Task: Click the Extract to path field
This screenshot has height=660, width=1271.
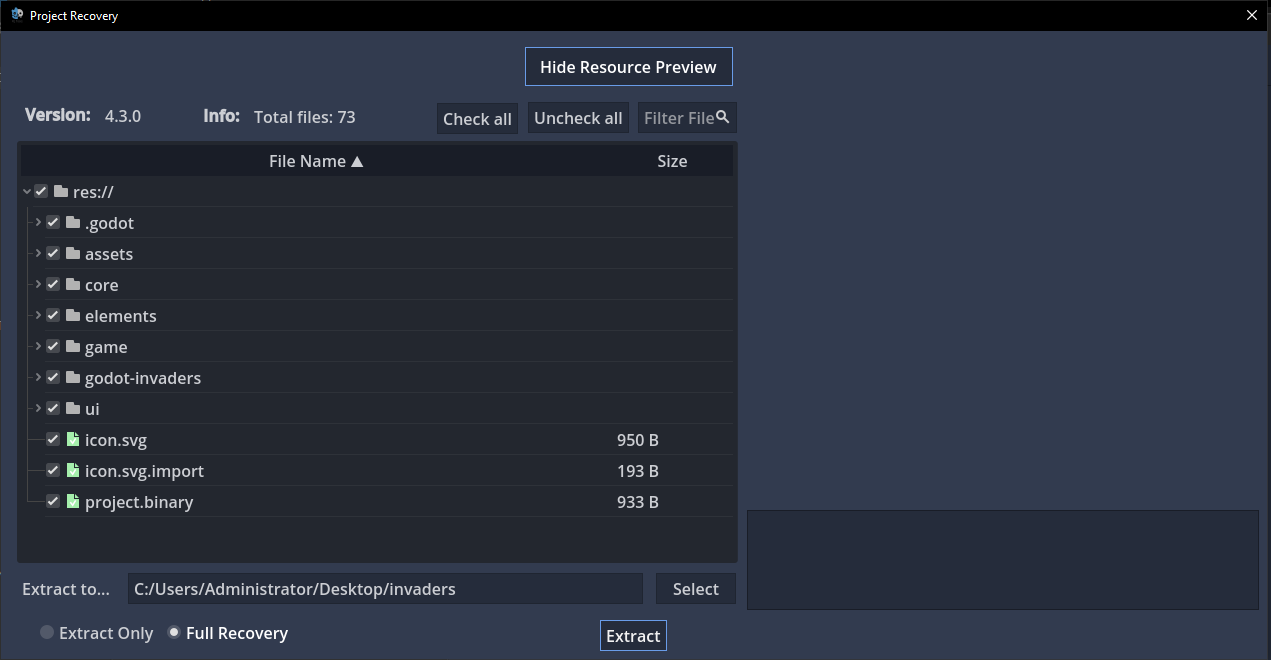Action: click(x=385, y=589)
